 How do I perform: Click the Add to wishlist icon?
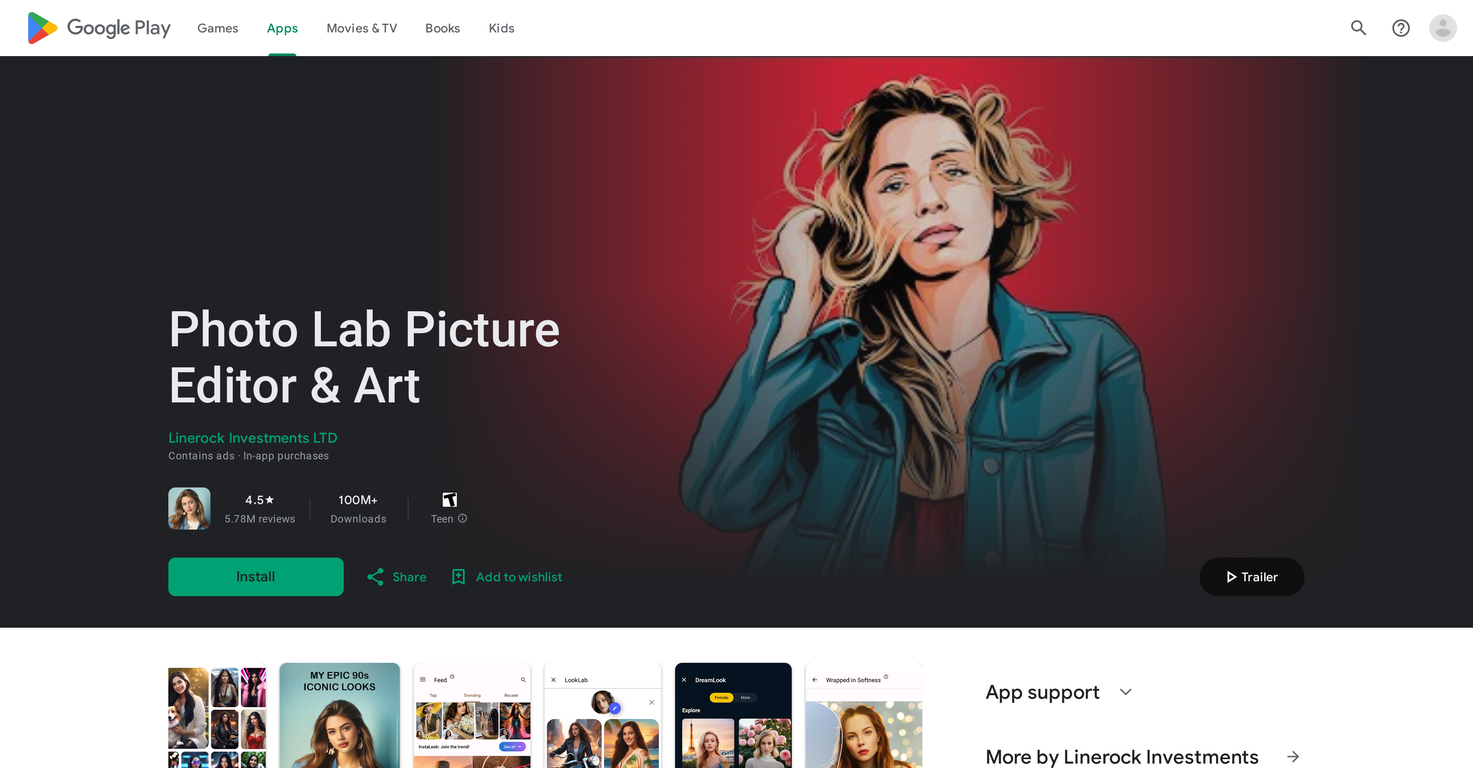[458, 576]
